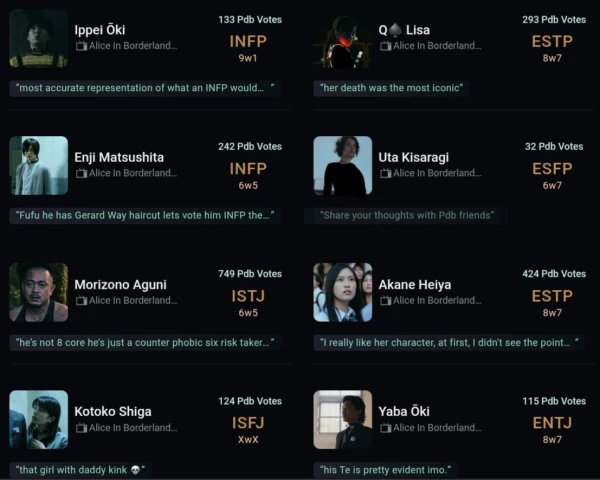This screenshot has width=600, height=480.
Task: Open the "her death was the most iconic" comment
Action: 391,88
